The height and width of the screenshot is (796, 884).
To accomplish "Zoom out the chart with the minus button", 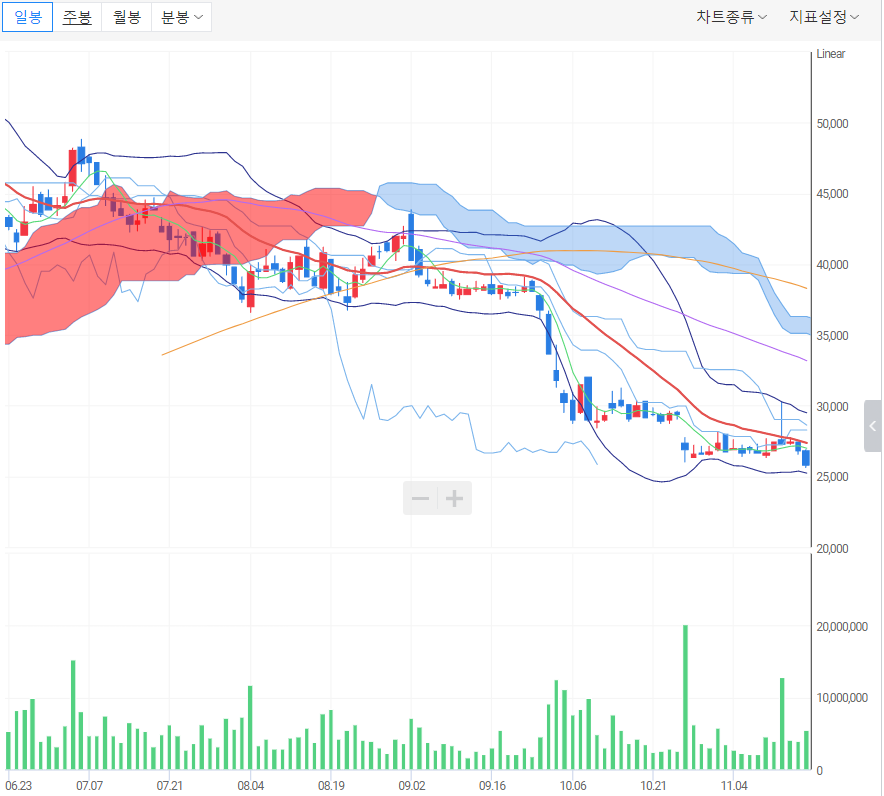I will click(x=421, y=498).
